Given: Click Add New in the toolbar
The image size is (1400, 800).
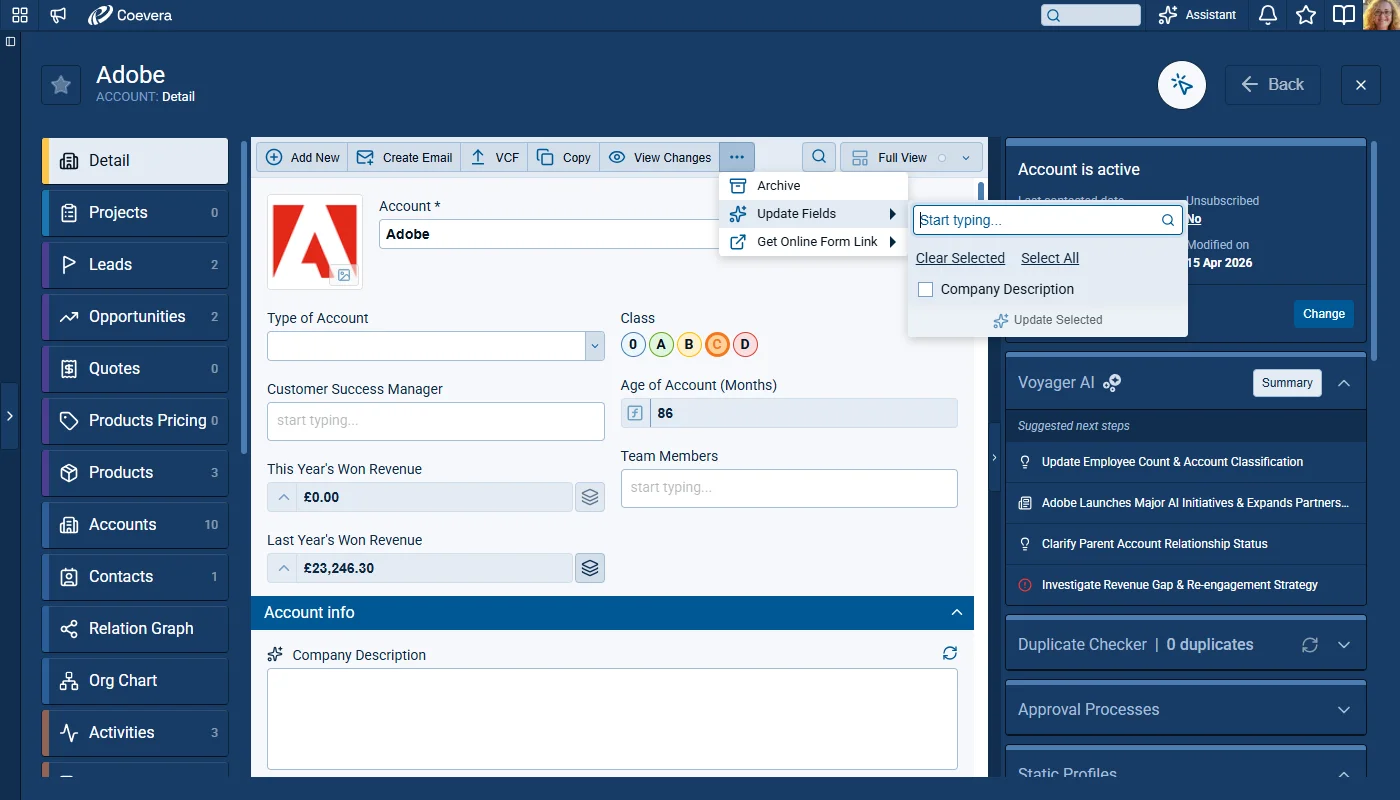Looking at the screenshot, I should click(x=302, y=157).
